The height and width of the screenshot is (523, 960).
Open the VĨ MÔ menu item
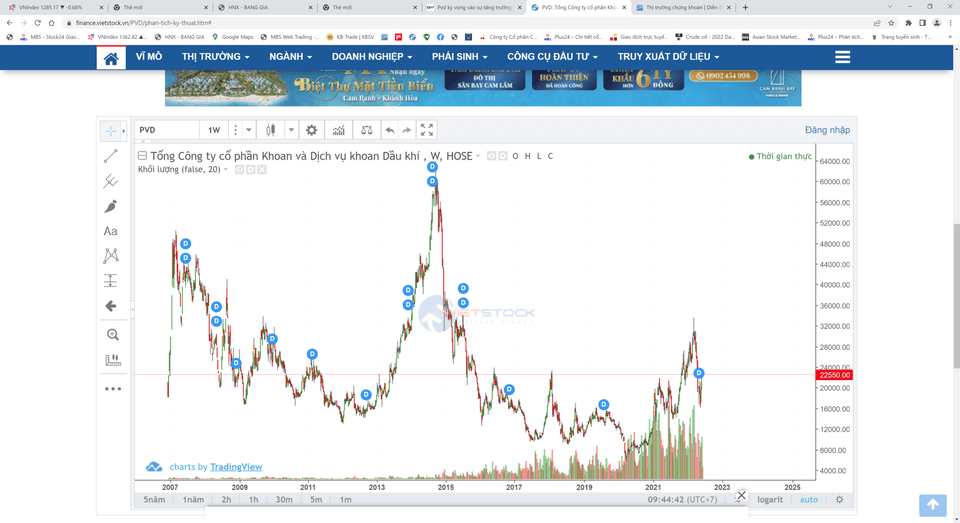point(149,56)
